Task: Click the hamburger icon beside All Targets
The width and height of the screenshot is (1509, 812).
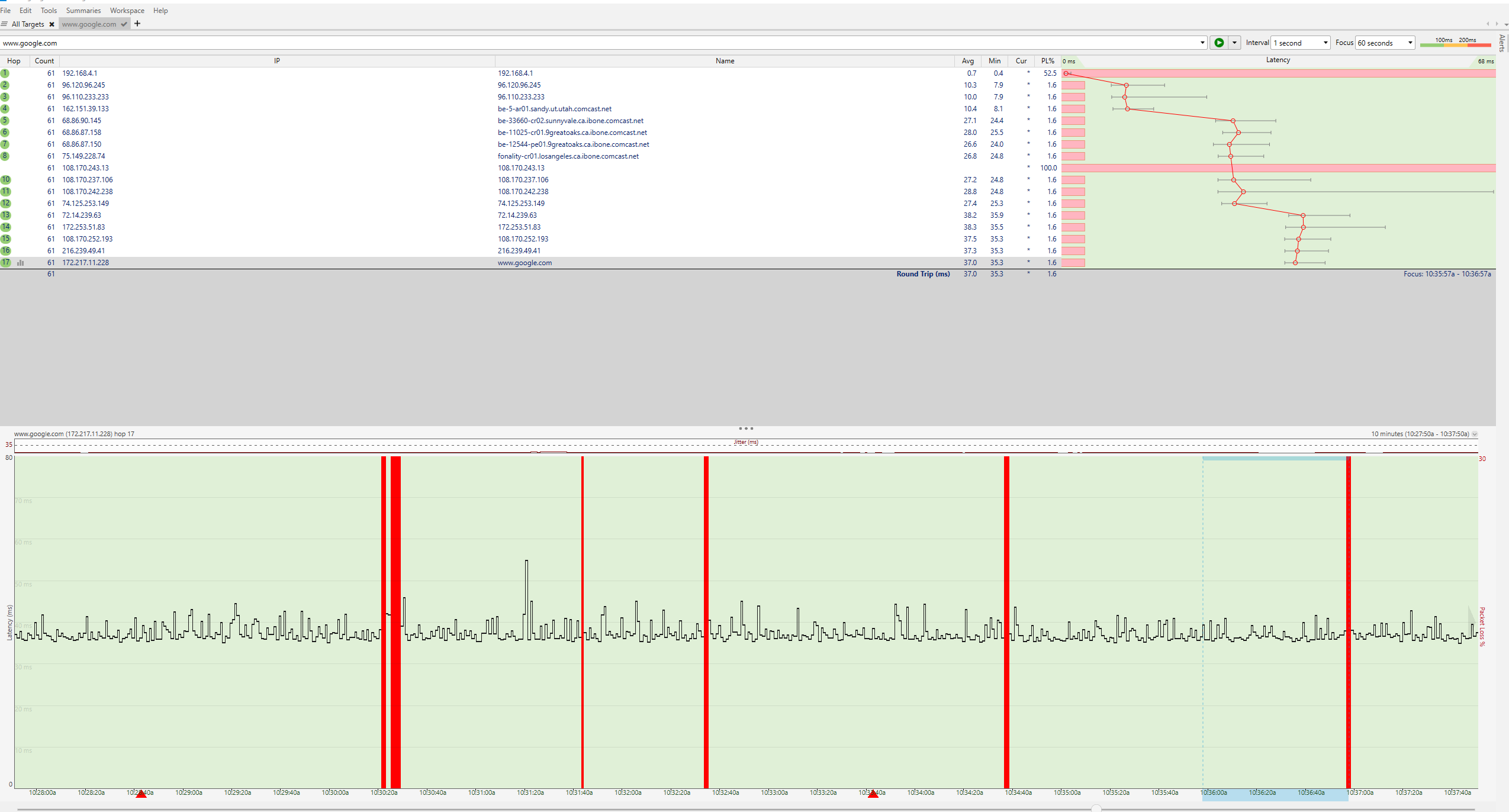Action: (5, 24)
